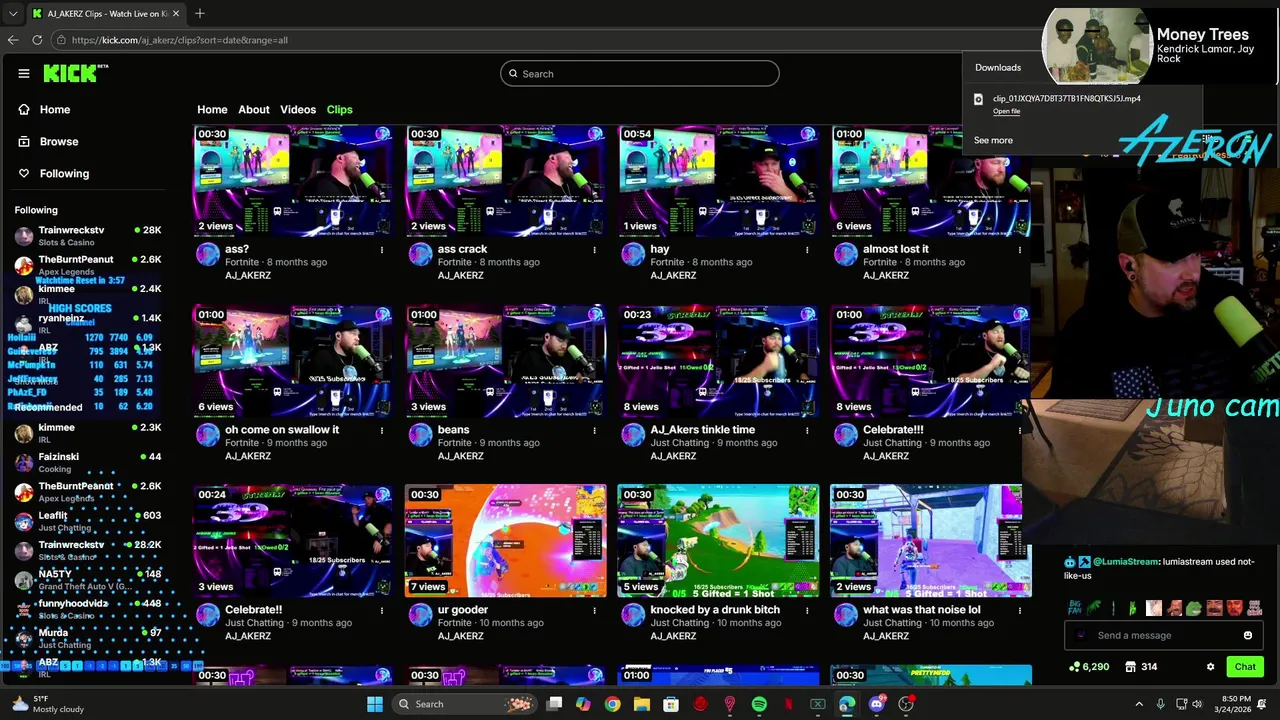Click the green Chat send button
This screenshot has height=720, width=1280.
click(1245, 667)
